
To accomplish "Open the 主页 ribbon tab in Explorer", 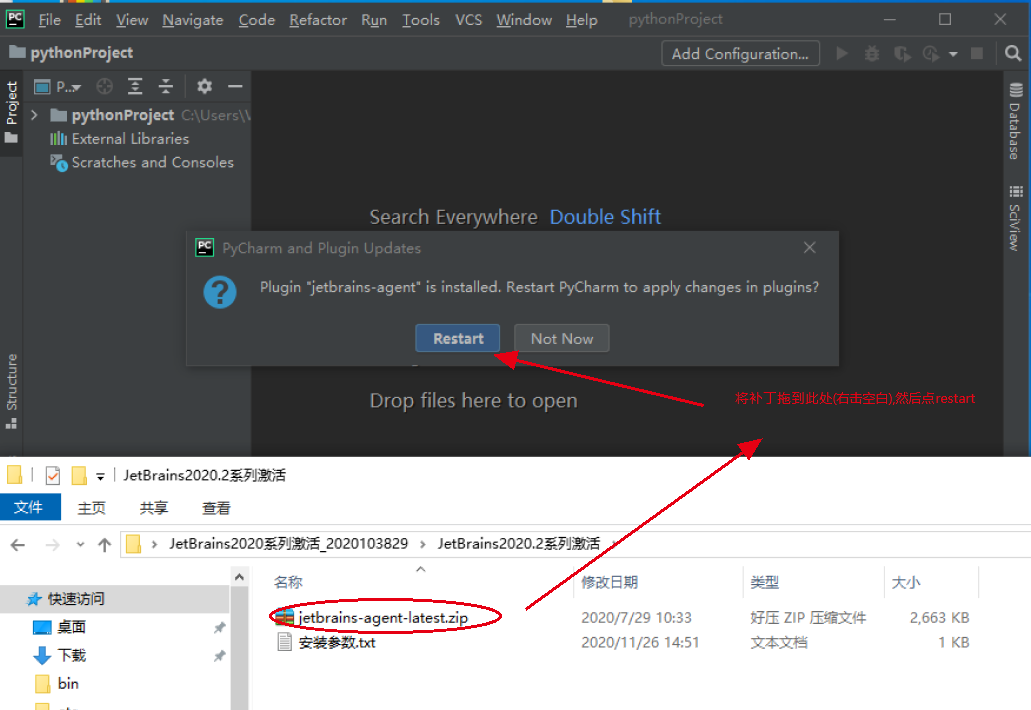I will (x=91, y=508).
